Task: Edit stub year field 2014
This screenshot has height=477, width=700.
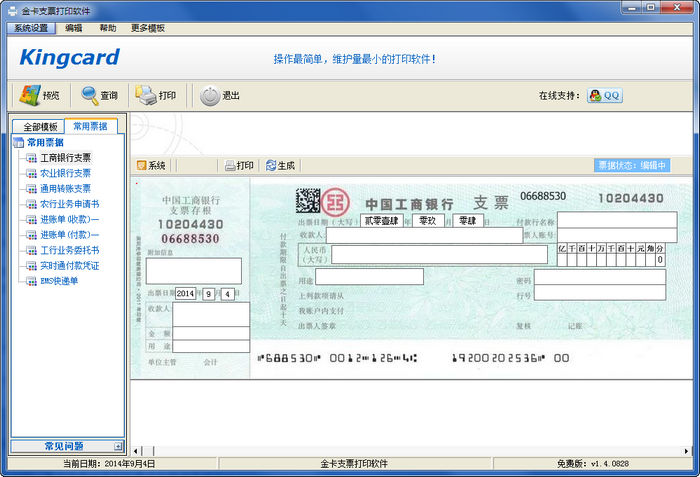Action: tap(185, 293)
